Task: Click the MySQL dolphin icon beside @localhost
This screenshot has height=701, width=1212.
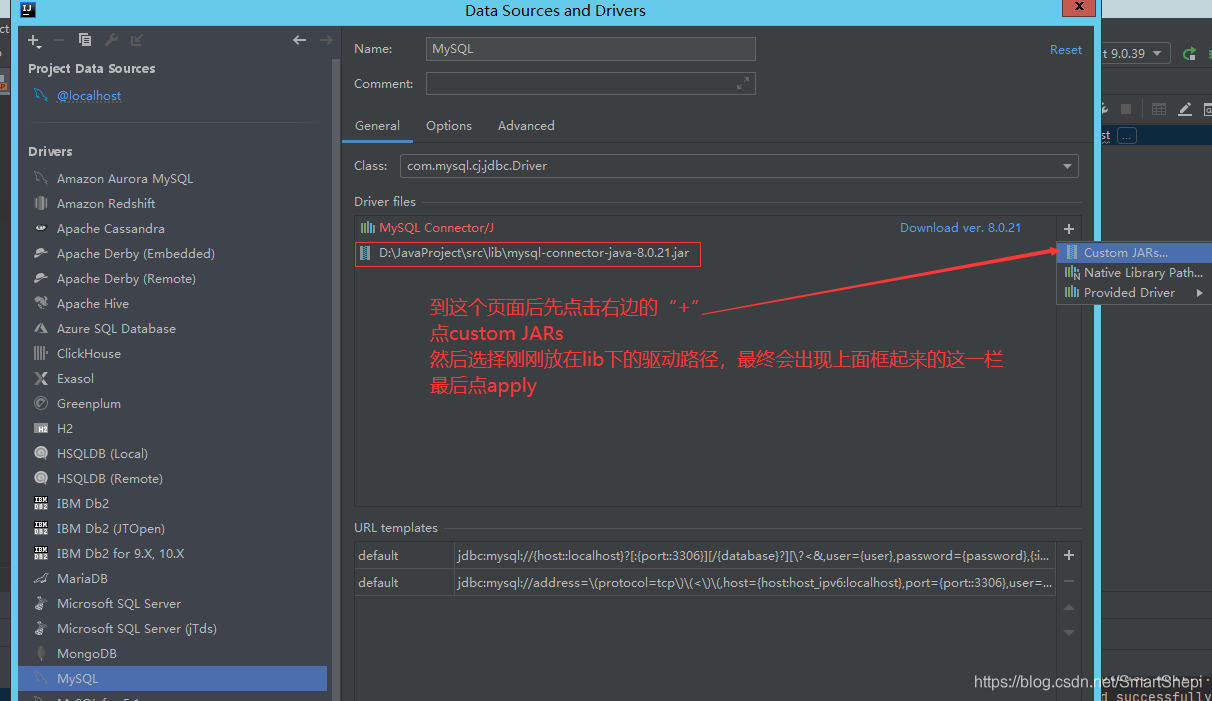Action: click(x=40, y=96)
